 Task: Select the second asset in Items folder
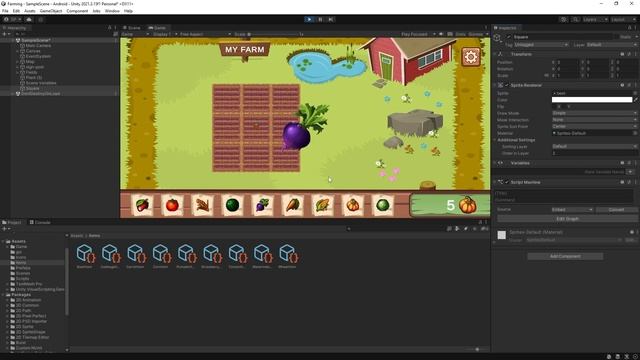[x=110, y=256]
